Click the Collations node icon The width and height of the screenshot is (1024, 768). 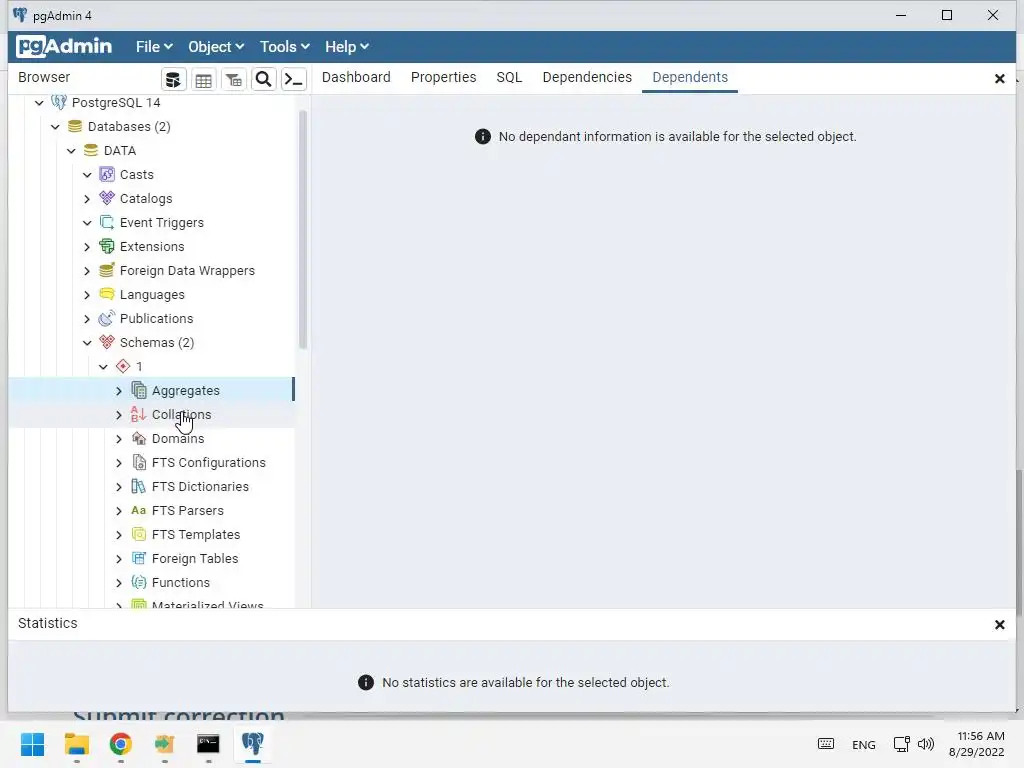[138, 414]
